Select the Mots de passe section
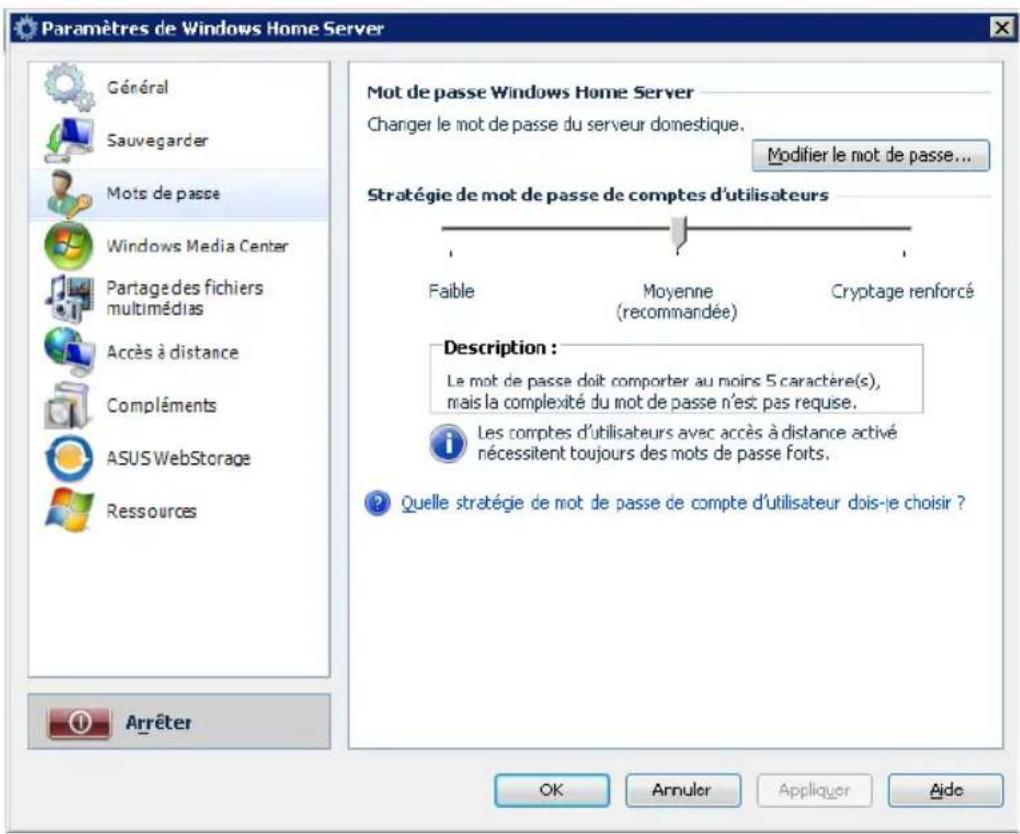Screen dimensions: 1020x834 coord(179,193)
